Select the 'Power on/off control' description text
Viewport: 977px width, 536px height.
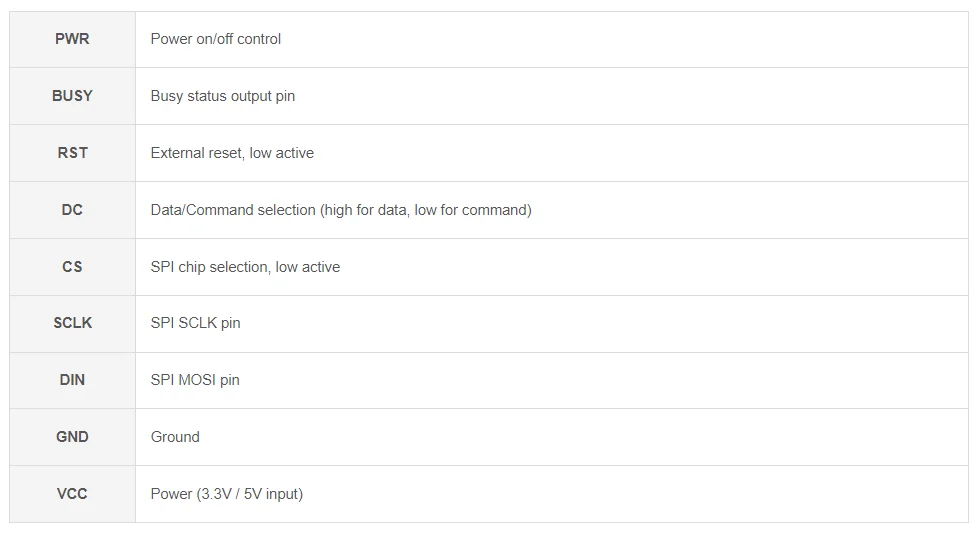point(215,39)
